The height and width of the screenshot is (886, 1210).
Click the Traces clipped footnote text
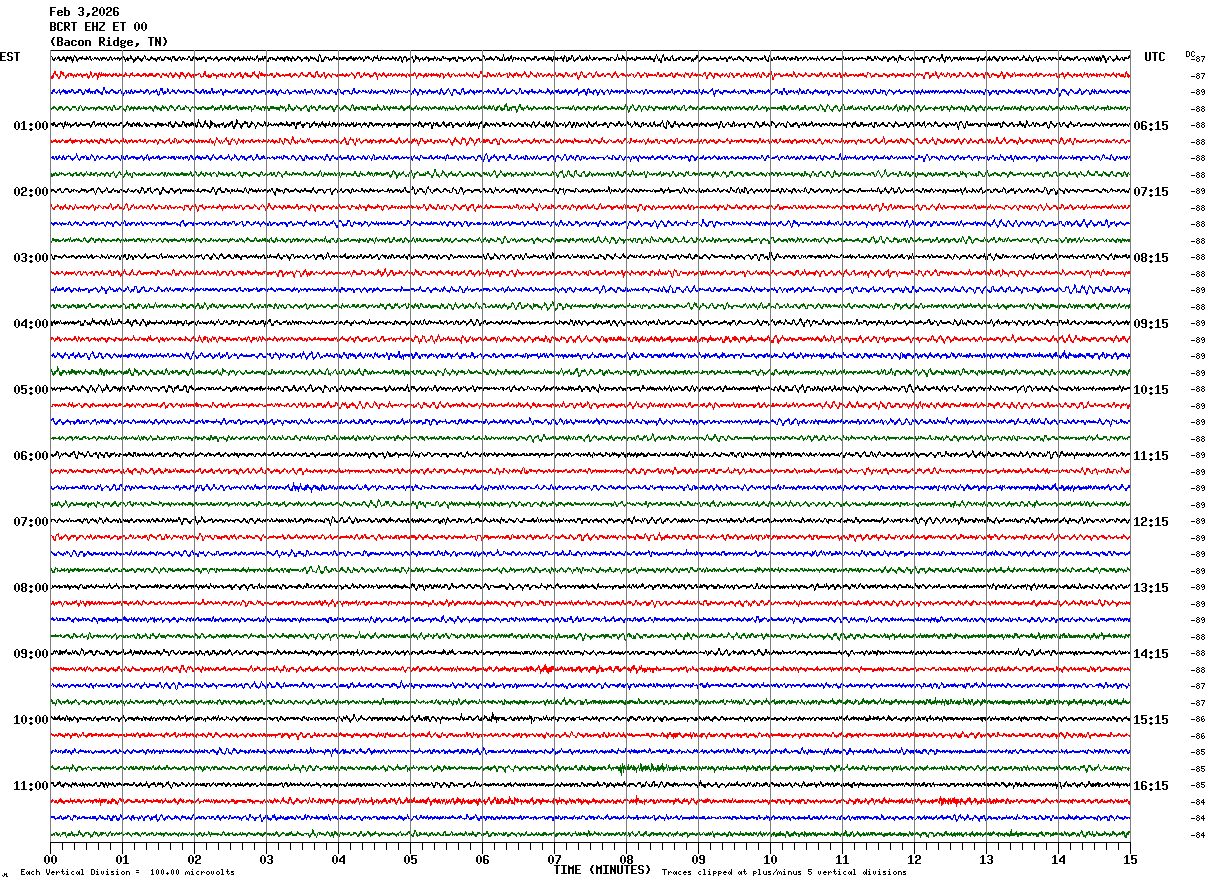[x=784, y=873]
